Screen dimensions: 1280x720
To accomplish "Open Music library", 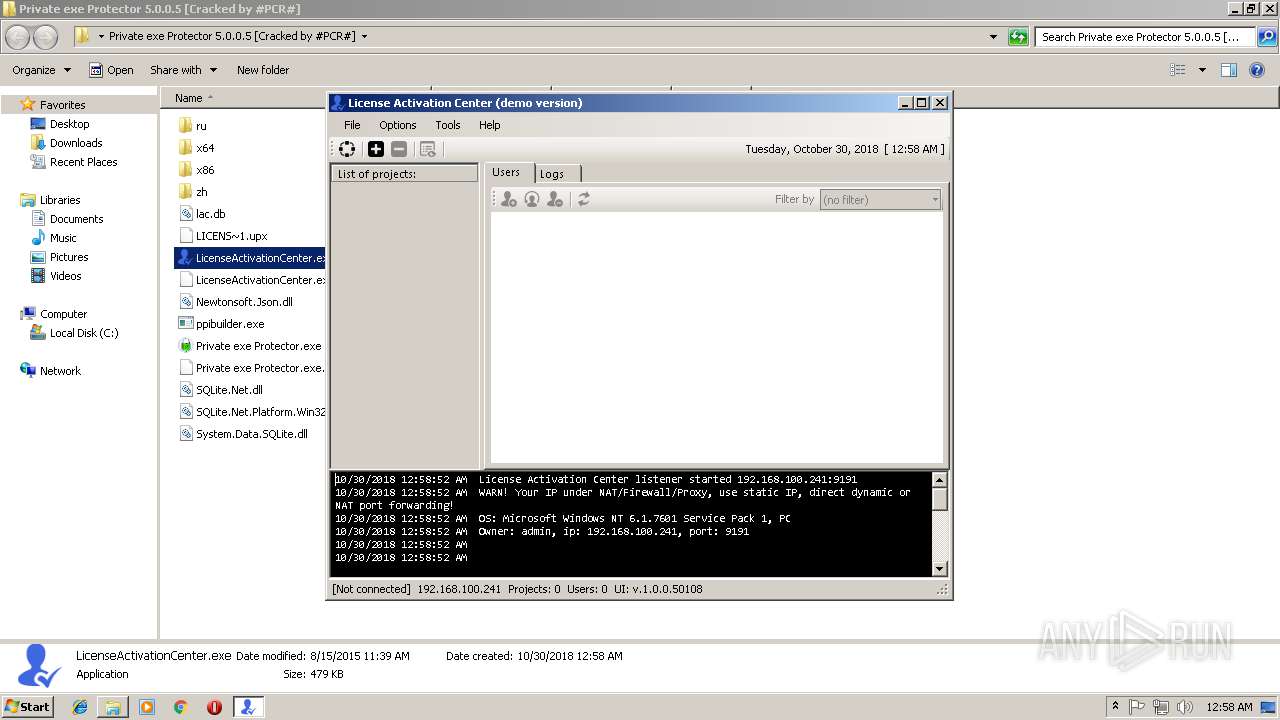I will coord(53,238).
